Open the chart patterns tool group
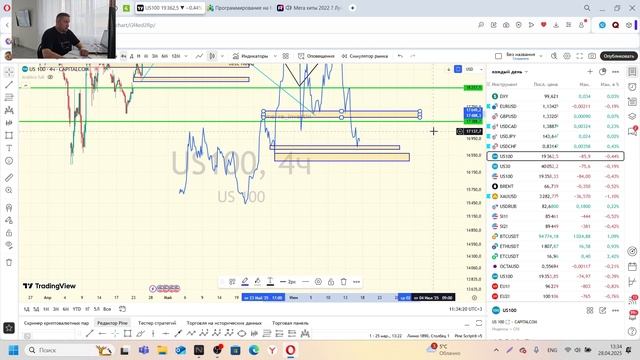Viewport: 640px width, 360px height. (9, 110)
